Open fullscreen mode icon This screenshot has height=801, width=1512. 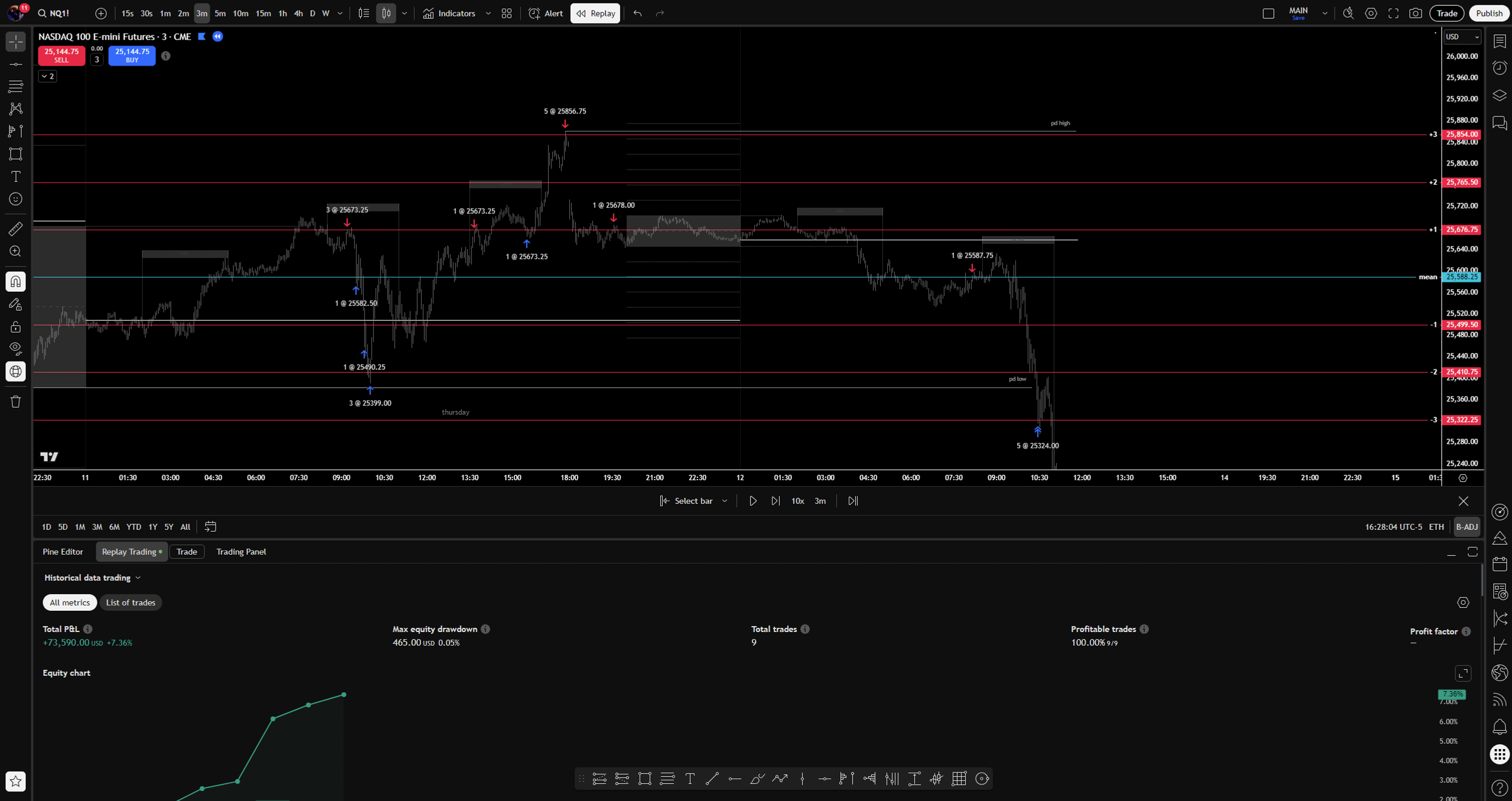point(1393,13)
